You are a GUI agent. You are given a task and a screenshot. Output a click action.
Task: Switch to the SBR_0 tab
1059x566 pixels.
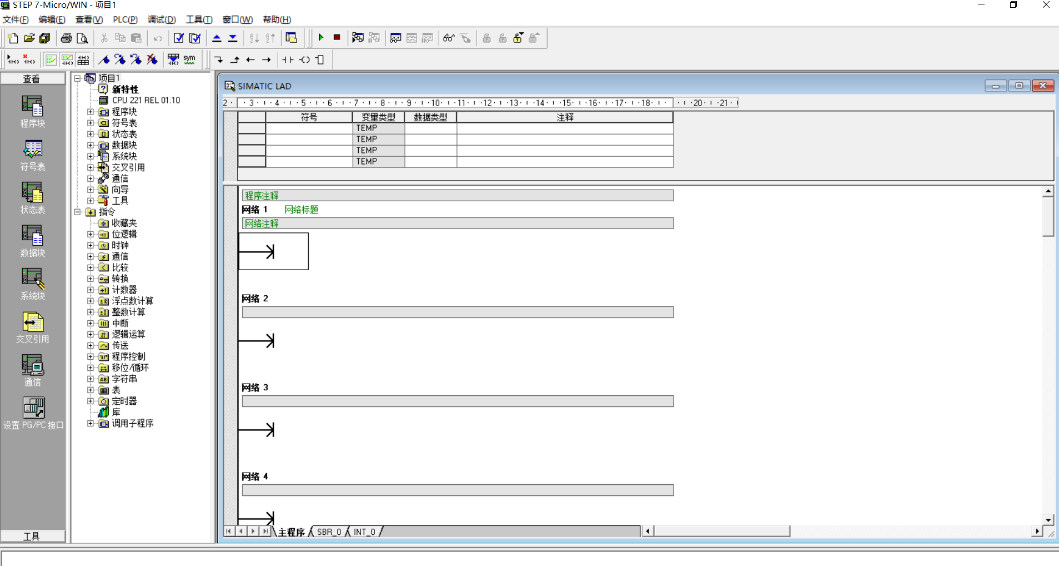tap(329, 532)
